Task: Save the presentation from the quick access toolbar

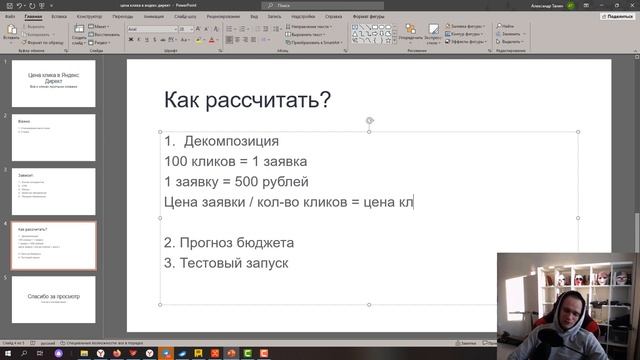Action: (9, 6)
